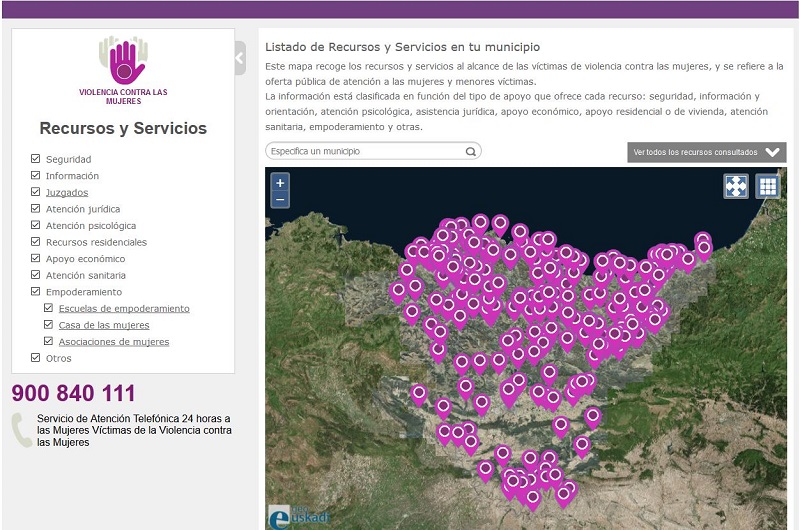Click the full-extent arrows icon on map
Viewport: 800px width, 530px height.
(x=736, y=186)
